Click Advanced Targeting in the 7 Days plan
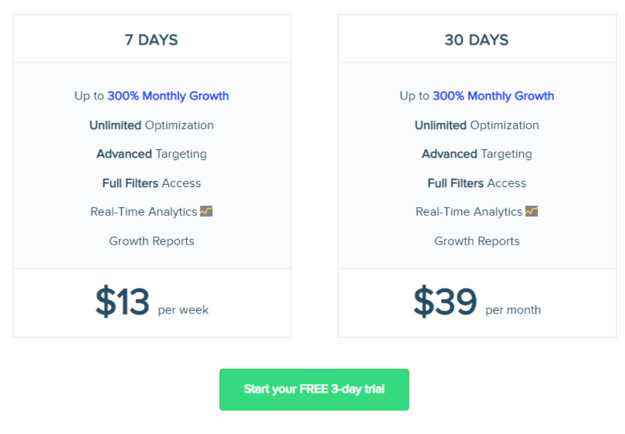The height and width of the screenshot is (434, 625). click(151, 154)
